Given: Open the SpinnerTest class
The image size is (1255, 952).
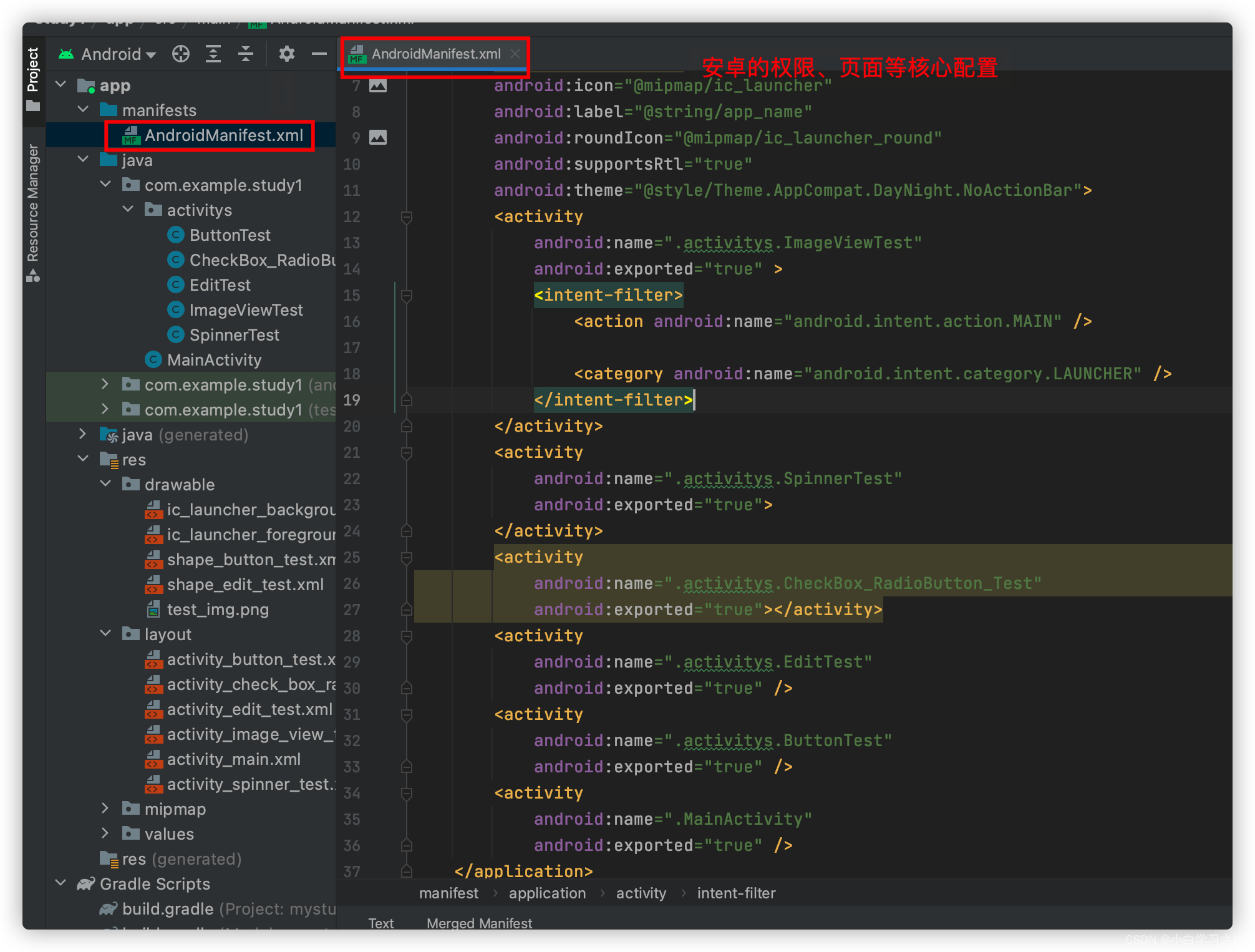Looking at the screenshot, I should 224,335.
